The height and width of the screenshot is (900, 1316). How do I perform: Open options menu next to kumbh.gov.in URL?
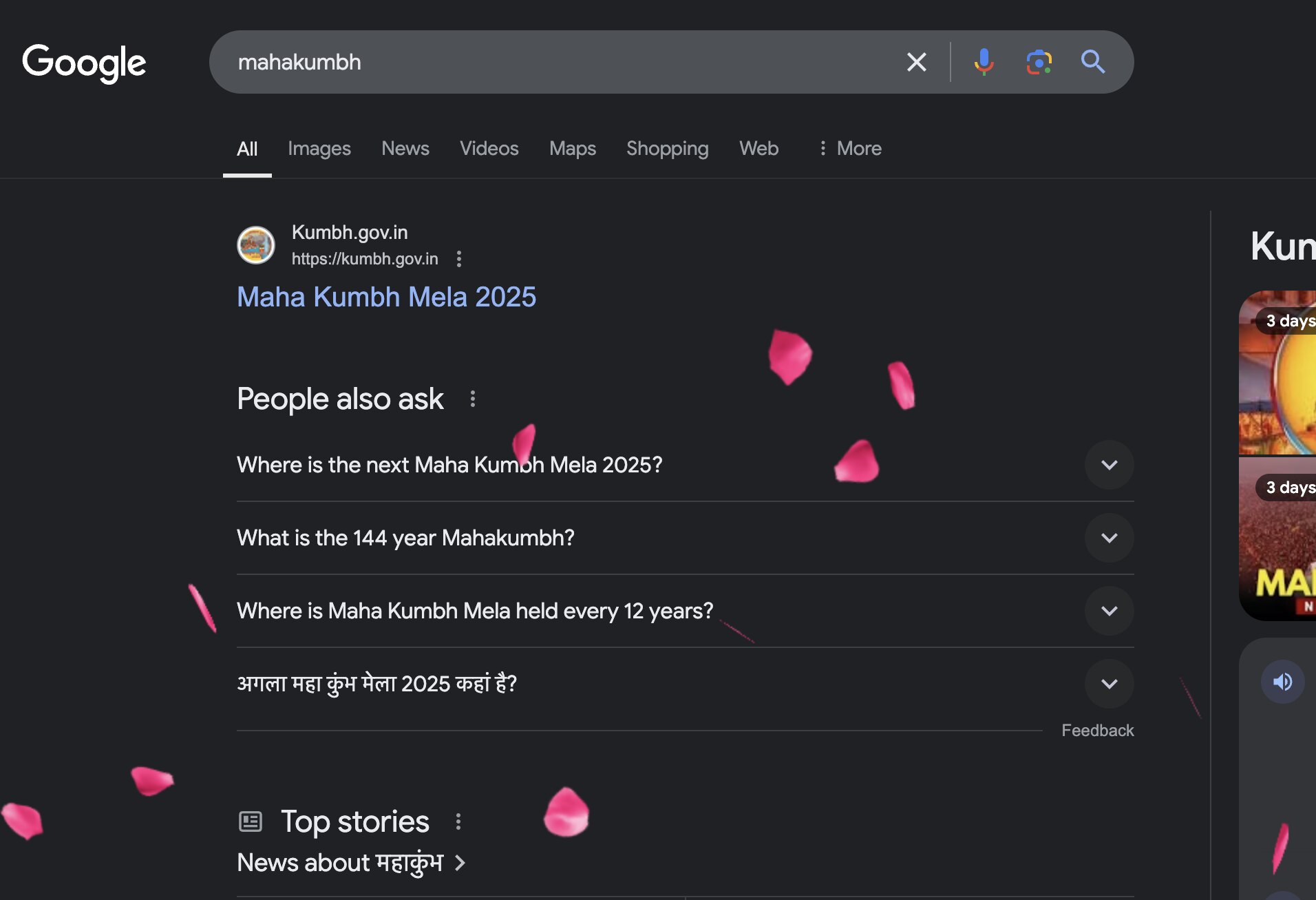(x=459, y=259)
